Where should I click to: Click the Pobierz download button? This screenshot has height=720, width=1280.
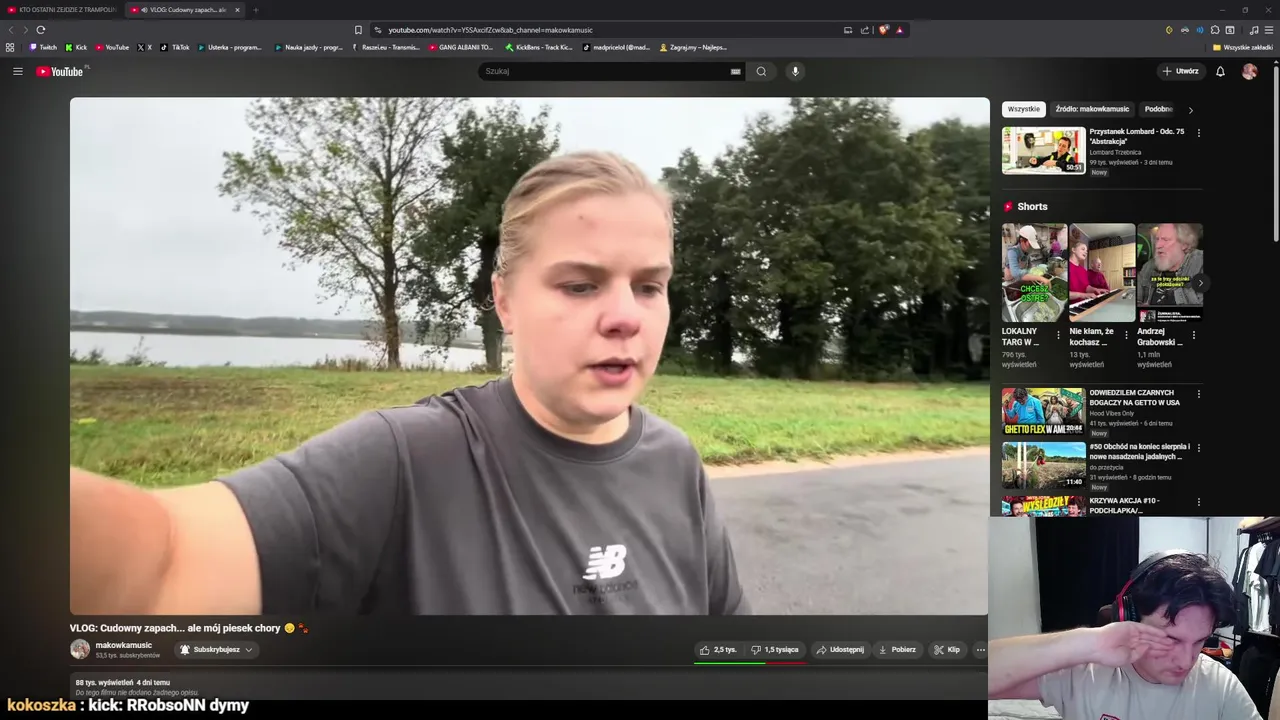(x=897, y=650)
